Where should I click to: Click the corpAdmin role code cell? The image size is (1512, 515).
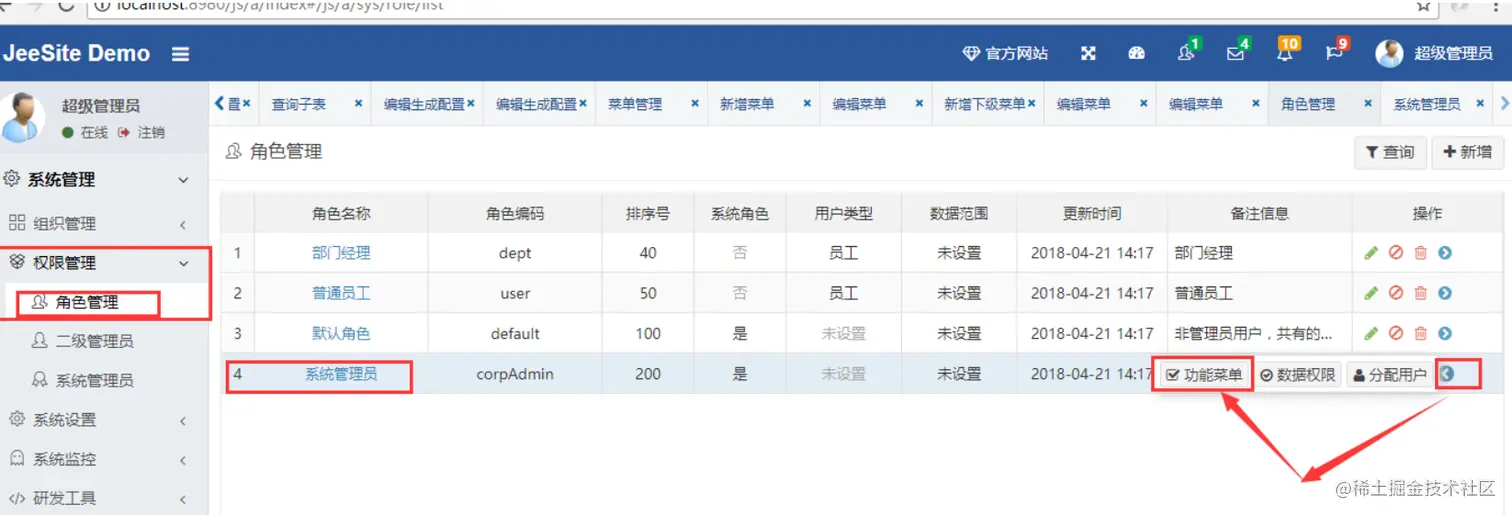point(515,374)
